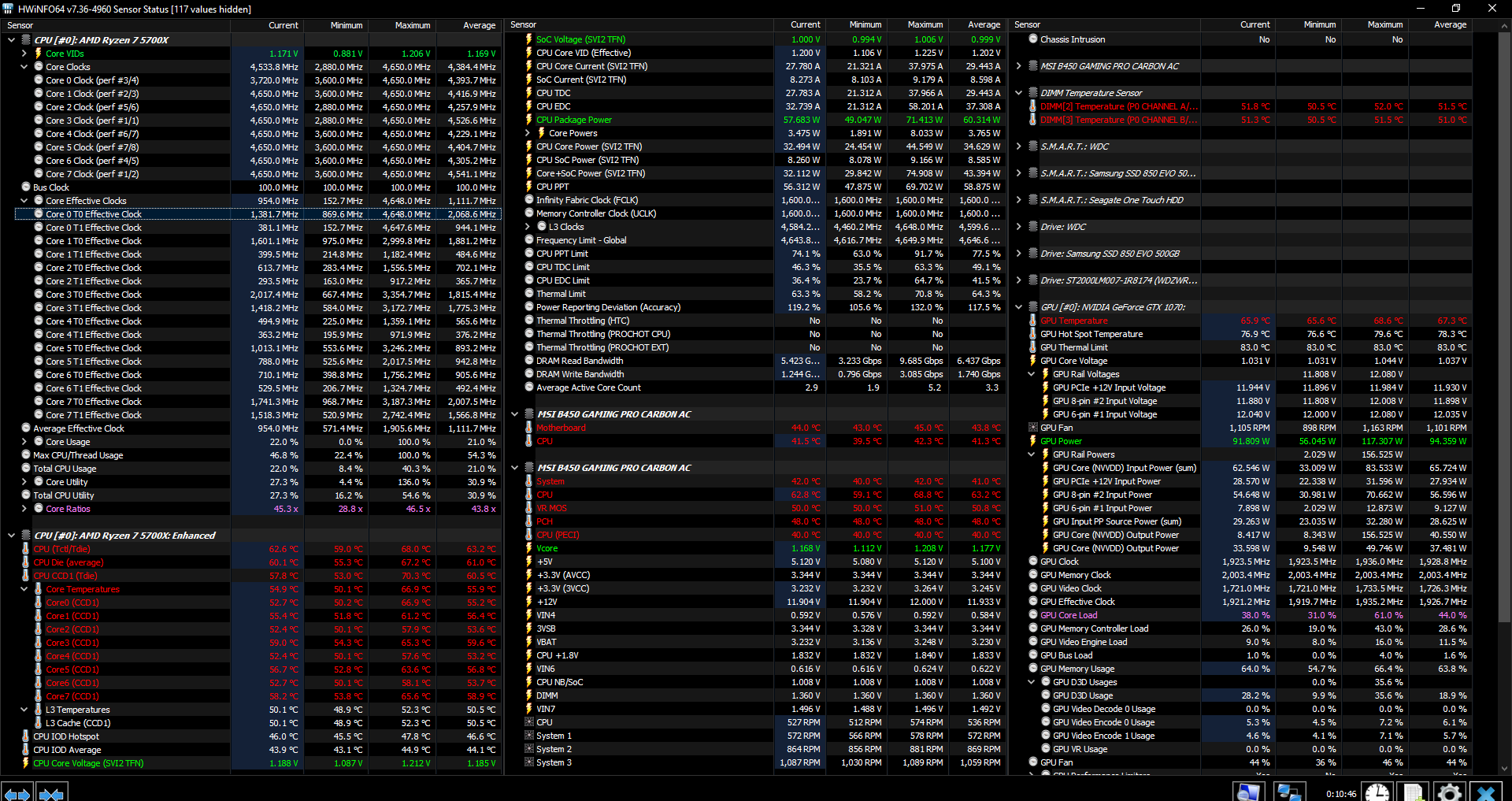The image size is (1512, 801).
Task: Click the thermometer icon beside CPU (Tctl/Tdie)
Action: tap(26, 549)
